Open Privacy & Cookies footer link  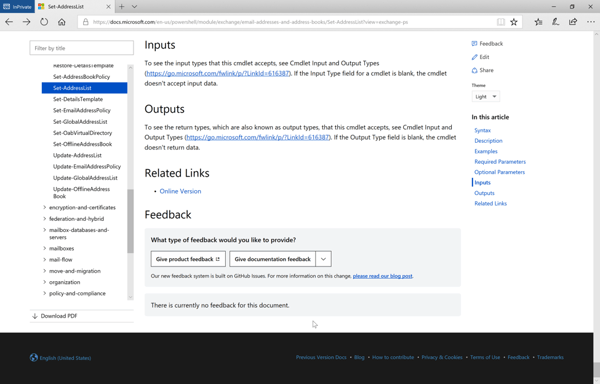point(442,357)
